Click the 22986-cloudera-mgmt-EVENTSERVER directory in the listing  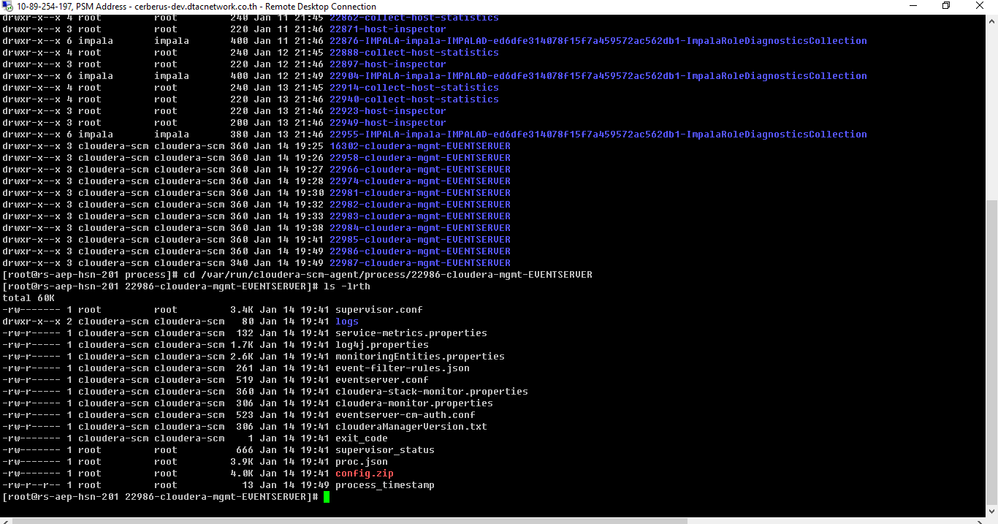coord(420,251)
